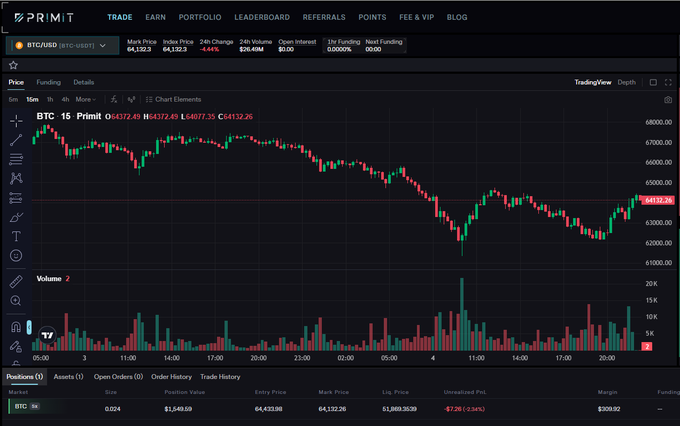Visit the BLOG link
Screen dimensions: 680x426
pos(457,17)
